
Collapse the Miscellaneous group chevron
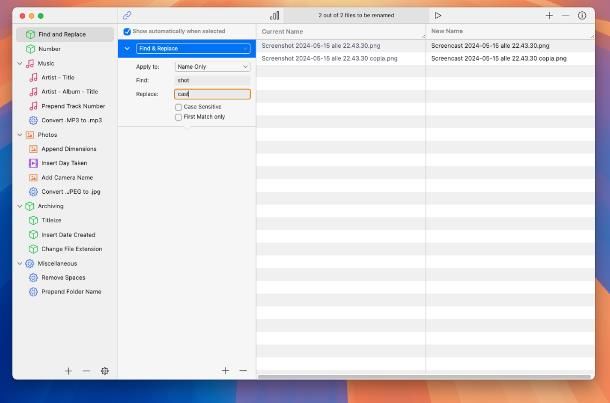(x=20, y=263)
